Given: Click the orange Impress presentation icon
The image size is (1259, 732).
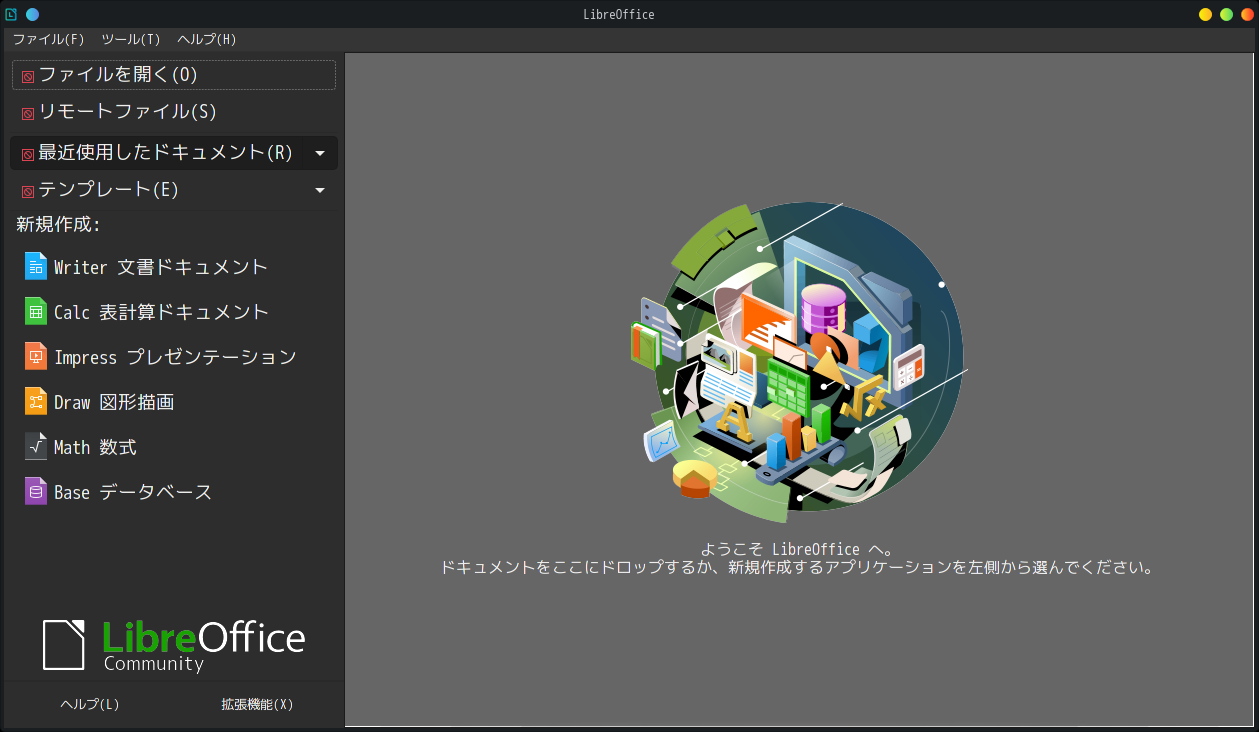Looking at the screenshot, I should [x=36, y=356].
